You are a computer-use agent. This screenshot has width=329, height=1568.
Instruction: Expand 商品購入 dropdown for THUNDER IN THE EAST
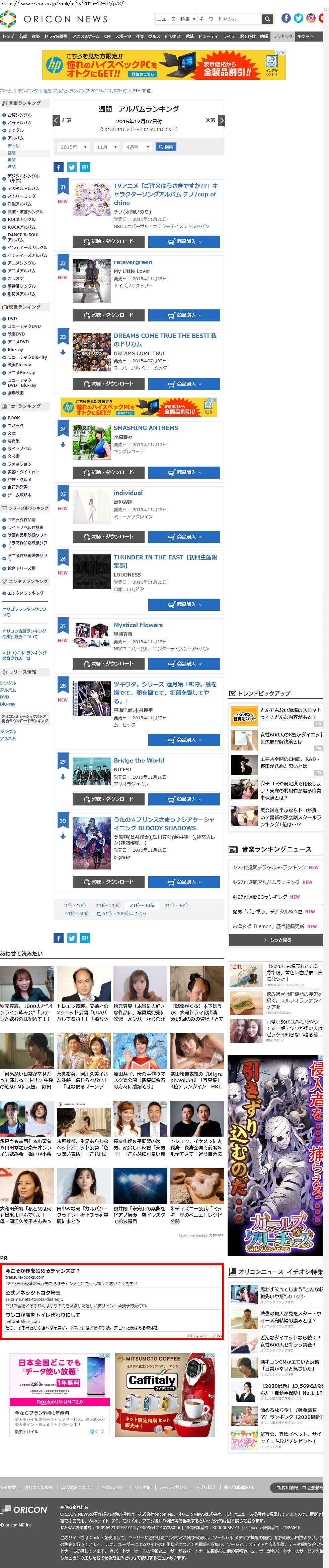tap(184, 604)
